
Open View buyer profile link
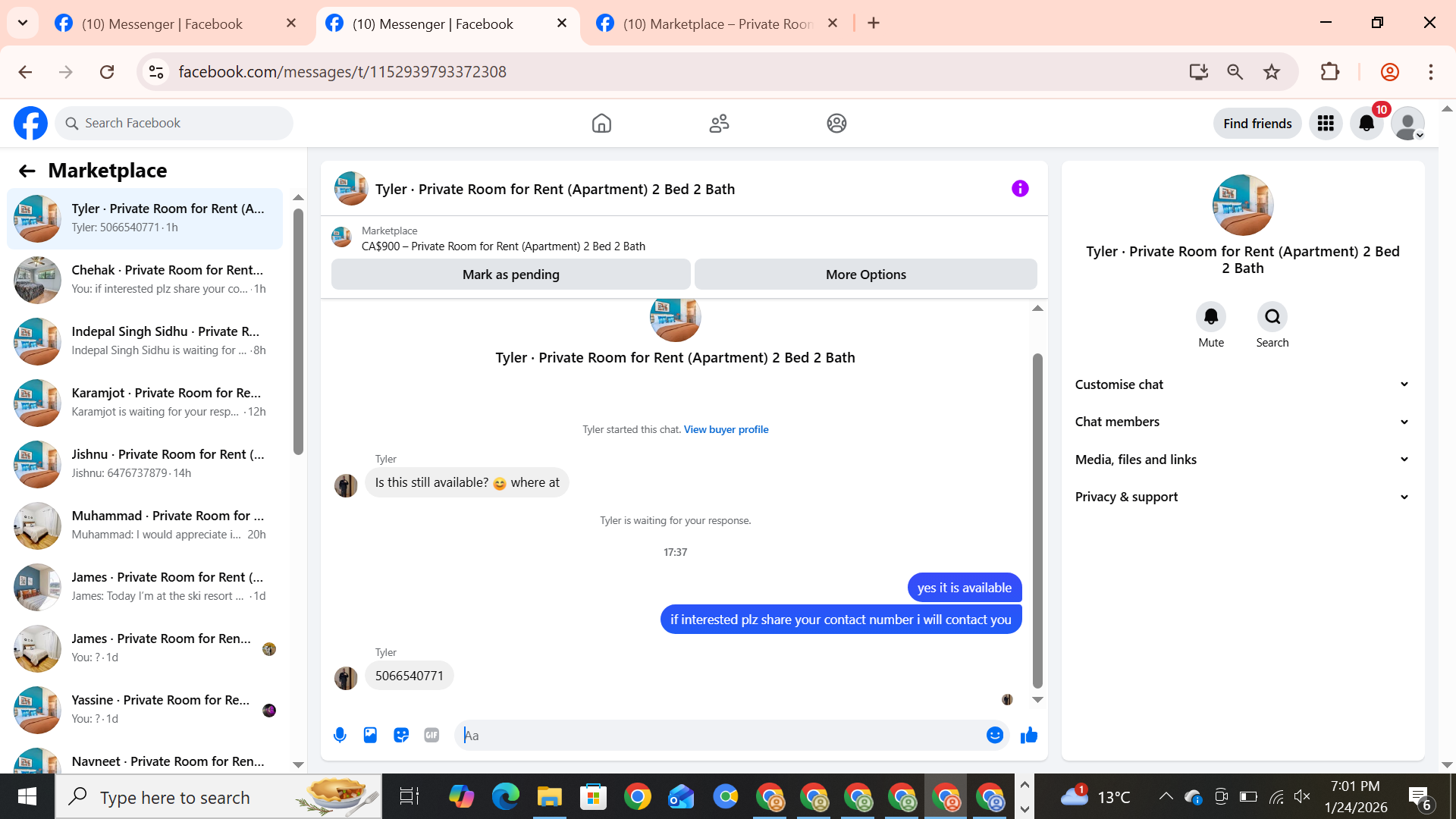(x=726, y=429)
